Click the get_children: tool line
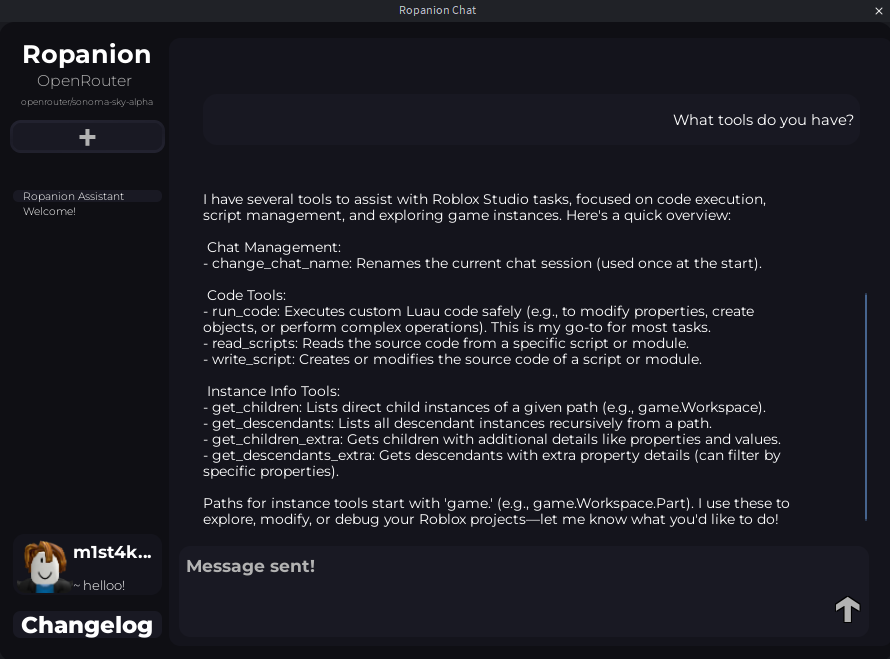 (x=484, y=407)
